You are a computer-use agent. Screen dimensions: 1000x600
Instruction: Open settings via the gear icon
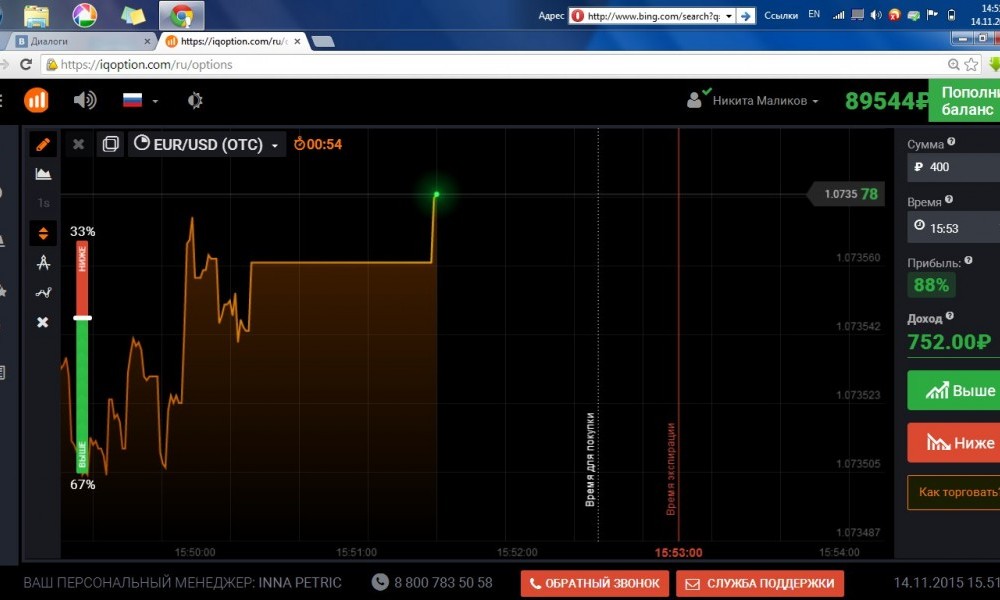tap(195, 100)
